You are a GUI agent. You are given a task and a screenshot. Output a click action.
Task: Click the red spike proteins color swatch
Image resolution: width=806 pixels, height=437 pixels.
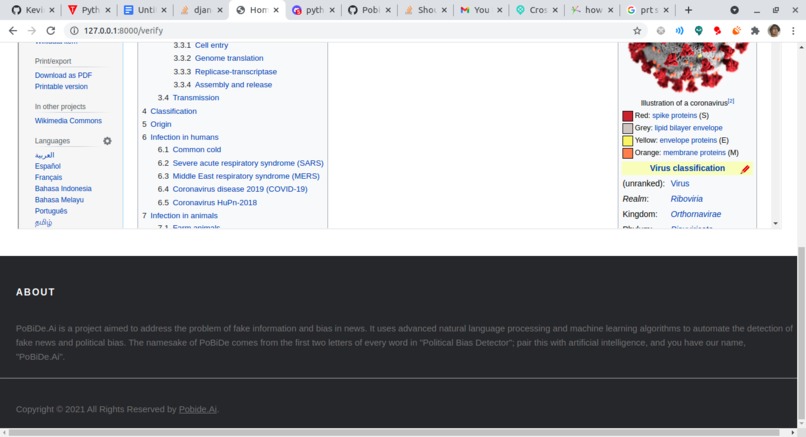point(628,116)
